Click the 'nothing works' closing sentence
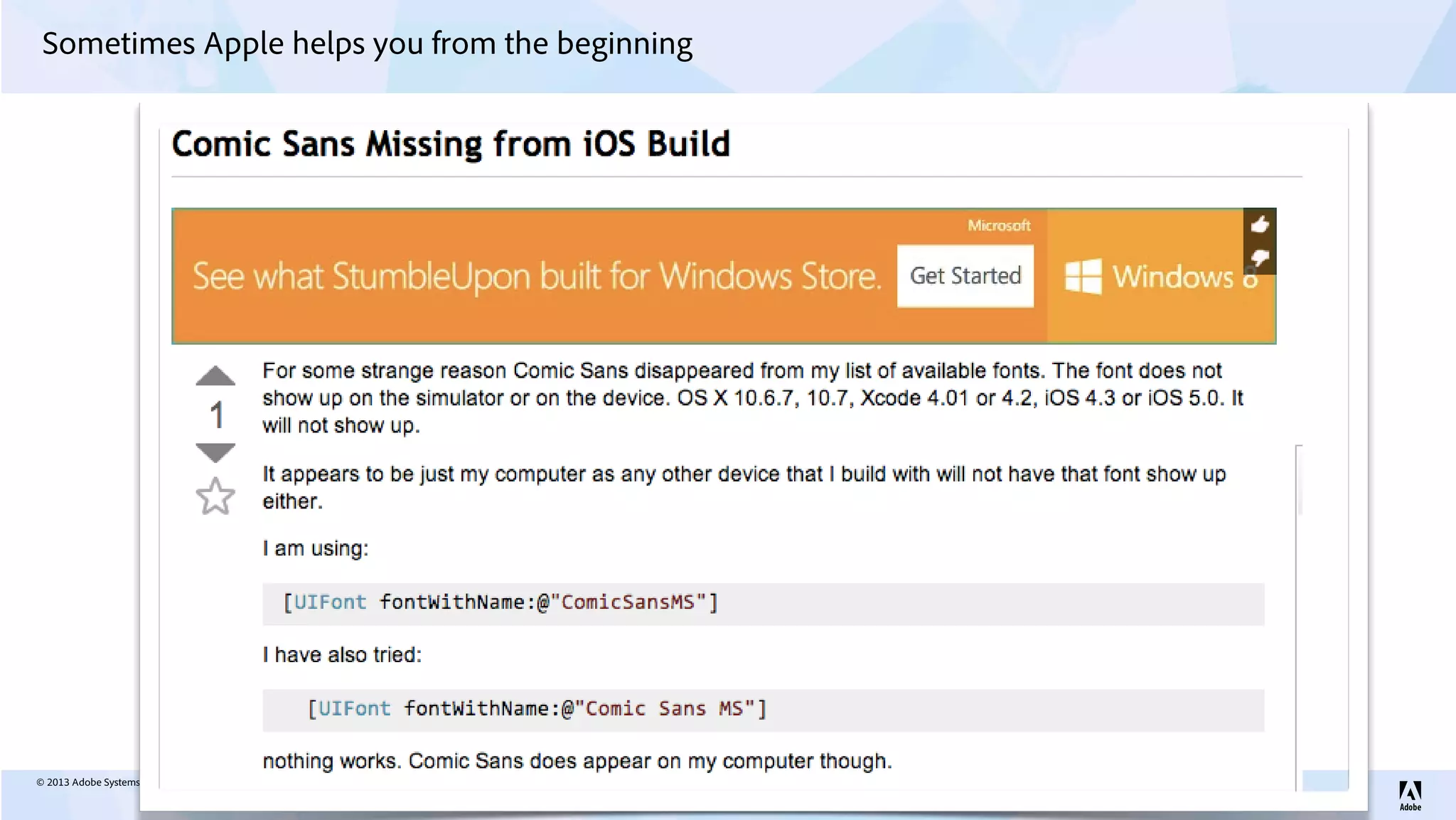 tap(577, 761)
